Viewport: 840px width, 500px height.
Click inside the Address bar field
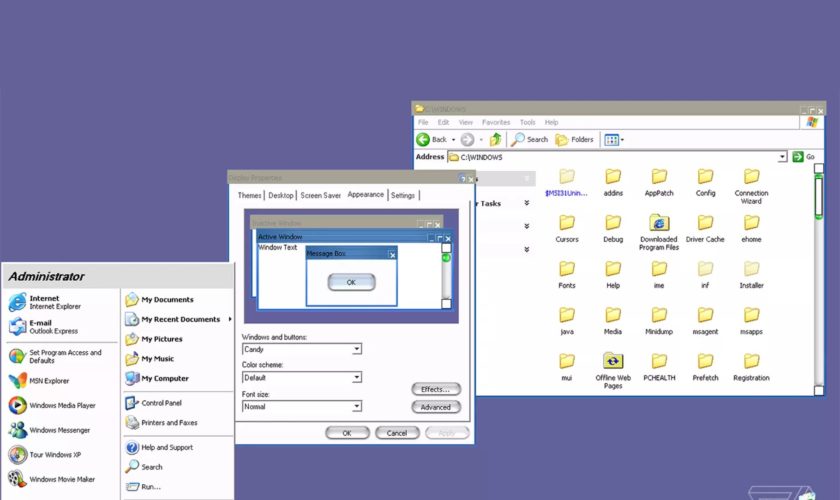(615, 157)
